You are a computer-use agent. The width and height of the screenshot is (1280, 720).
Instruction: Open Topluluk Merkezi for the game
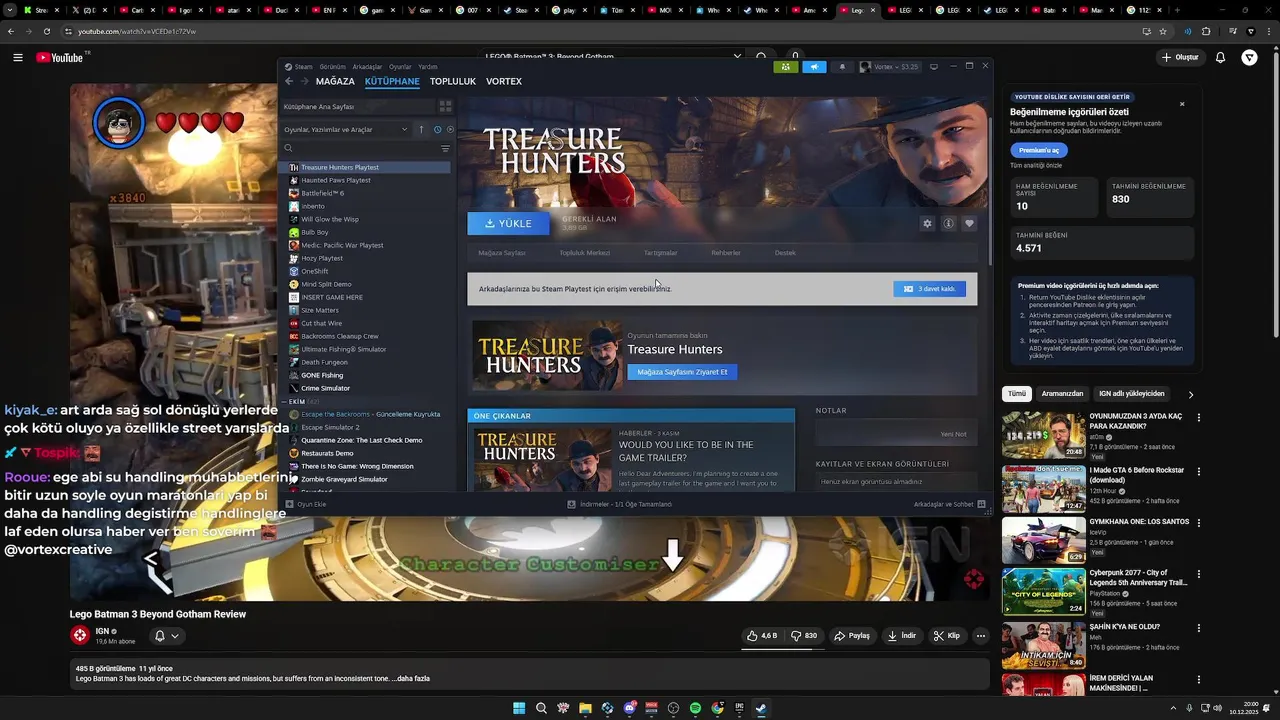click(x=584, y=253)
